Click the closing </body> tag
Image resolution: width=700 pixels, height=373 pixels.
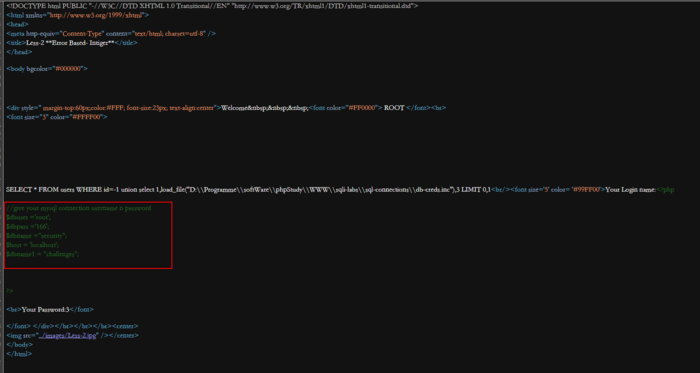click(20, 344)
